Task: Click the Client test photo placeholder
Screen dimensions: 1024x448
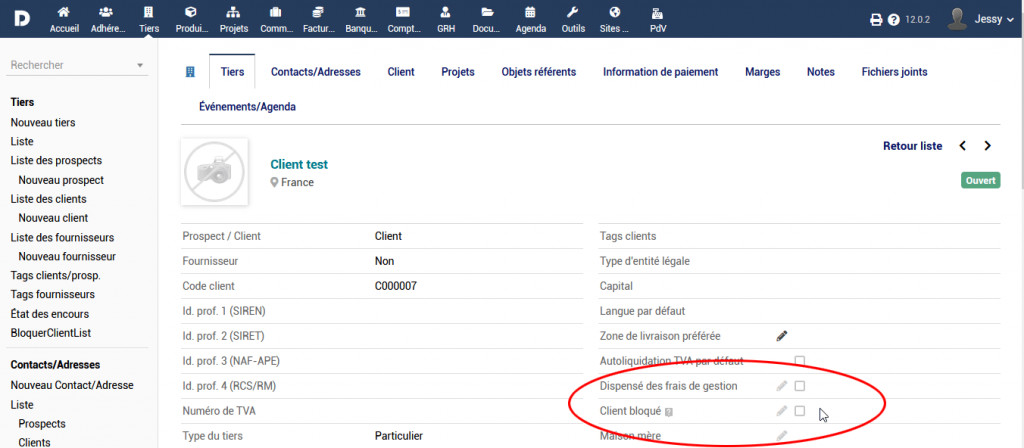Action: (214, 172)
